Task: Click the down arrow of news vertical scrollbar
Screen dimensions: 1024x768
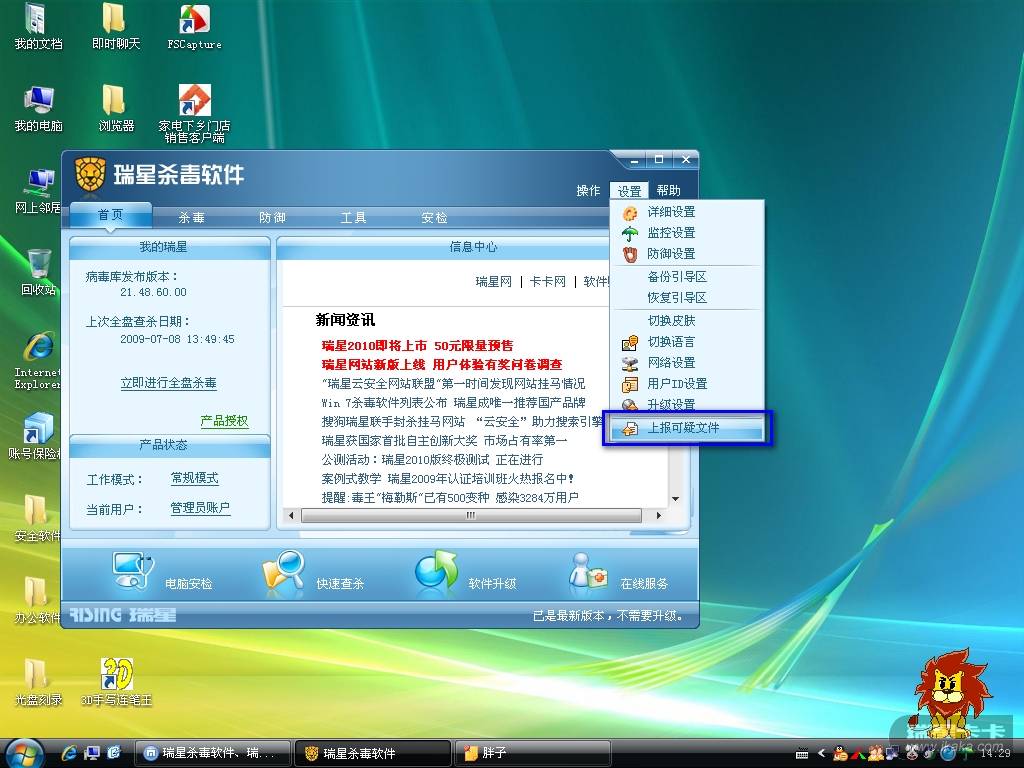Action: pyautogui.click(x=675, y=499)
